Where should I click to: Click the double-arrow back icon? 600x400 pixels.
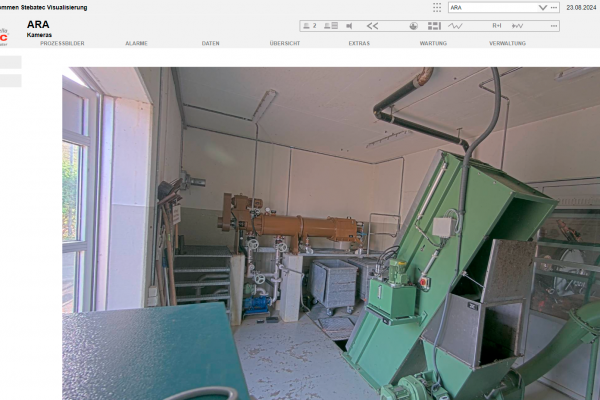coord(372,26)
